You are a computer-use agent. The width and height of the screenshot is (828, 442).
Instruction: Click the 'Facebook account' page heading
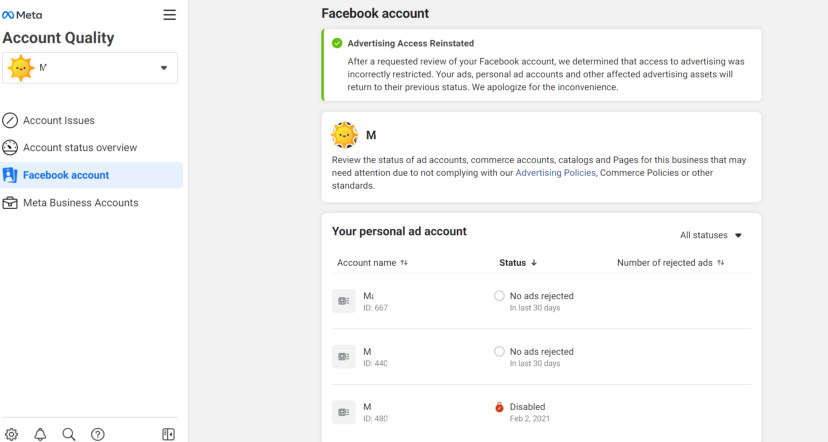375,13
